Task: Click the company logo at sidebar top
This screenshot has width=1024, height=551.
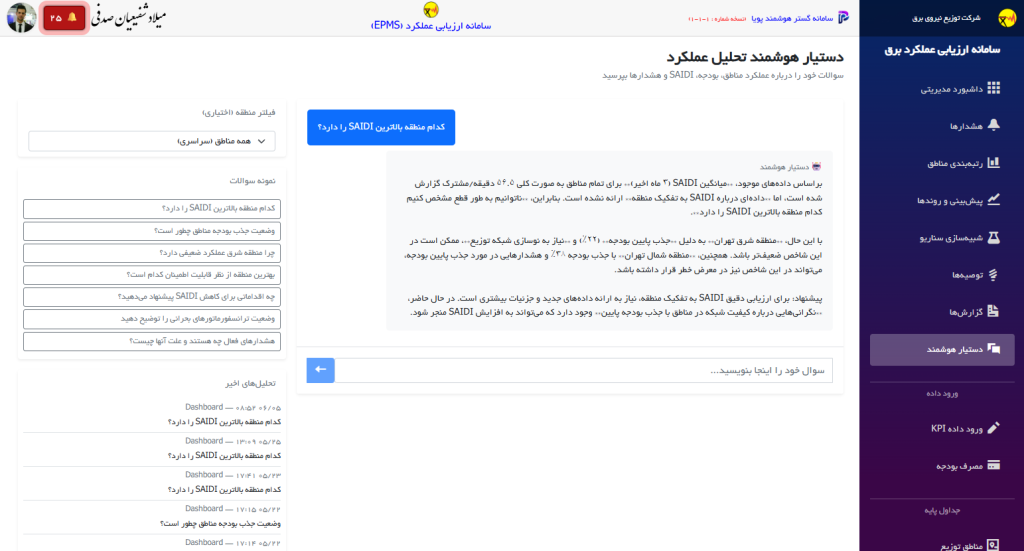Action: pyautogui.click(x=1006, y=18)
